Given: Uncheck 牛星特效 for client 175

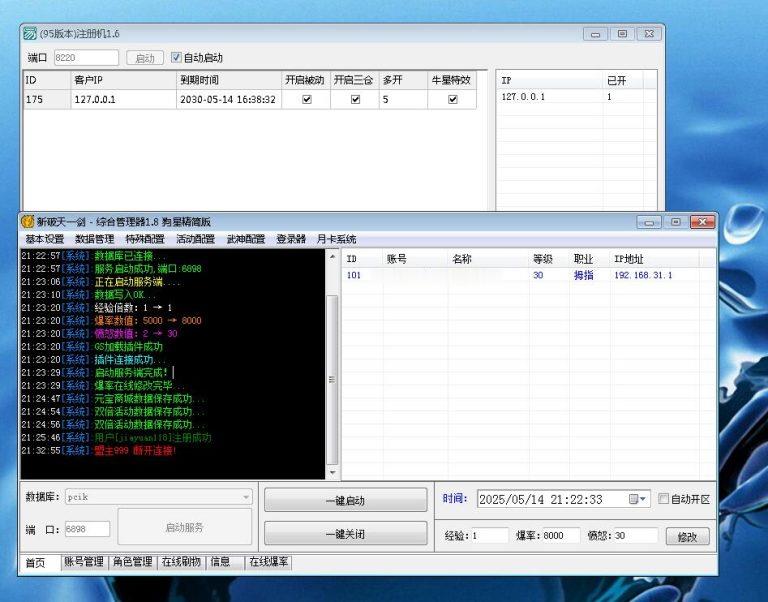Looking at the screenshot, I should pos(453,99).
